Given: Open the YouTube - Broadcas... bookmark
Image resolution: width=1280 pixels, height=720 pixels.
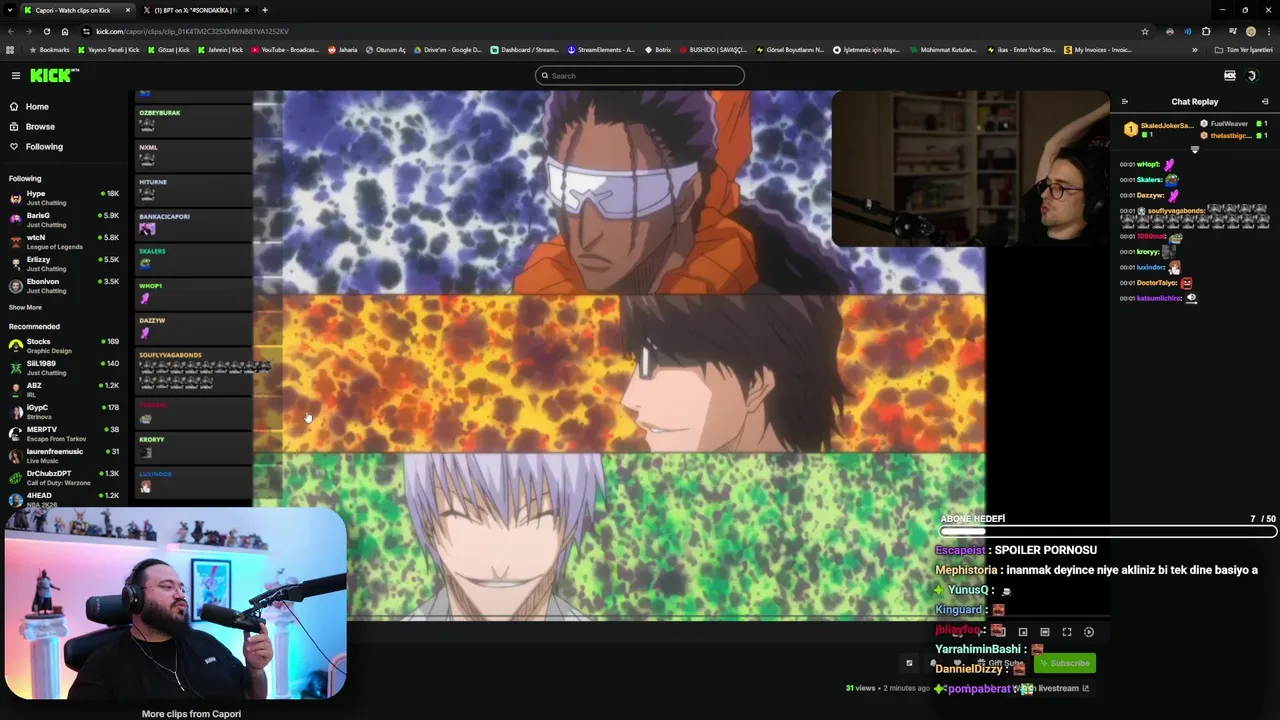Looking at the screenshot, I should (285, 49).
